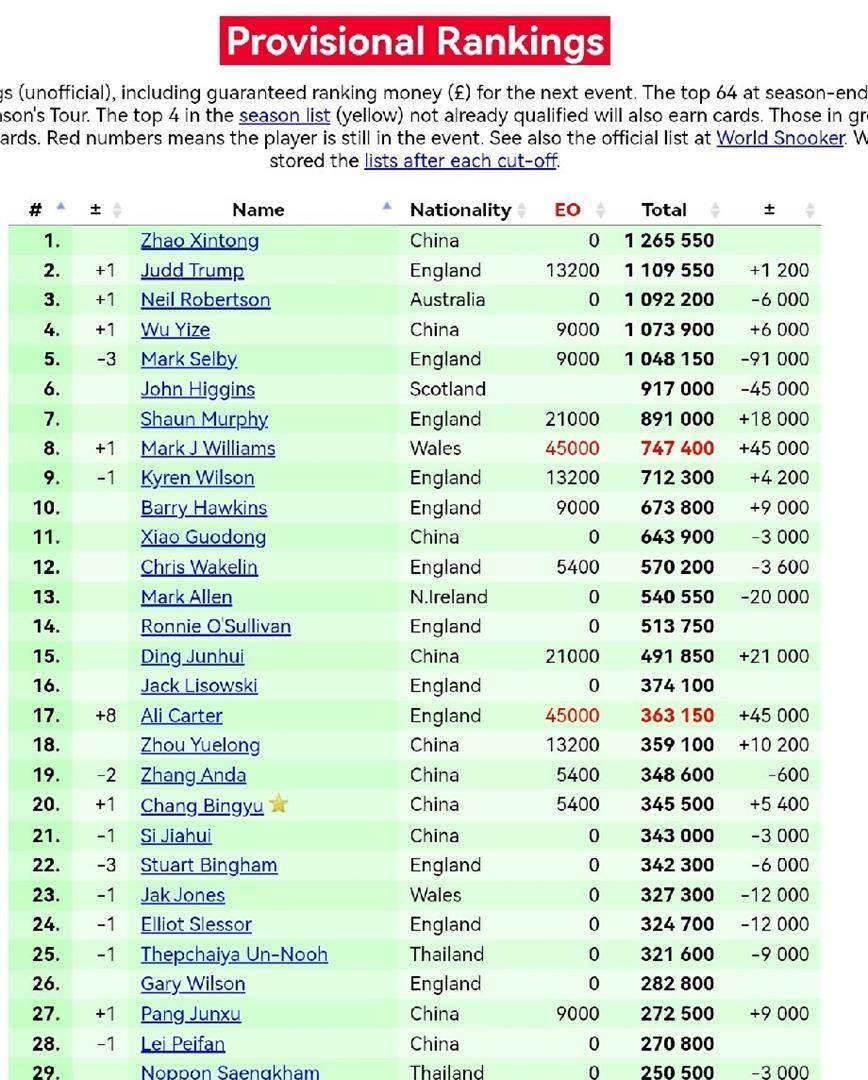Select the +8 rank change for Ali Carter
Image resolution: width=868 pixels, height=1080 pixels.
[x=105, y=716]
